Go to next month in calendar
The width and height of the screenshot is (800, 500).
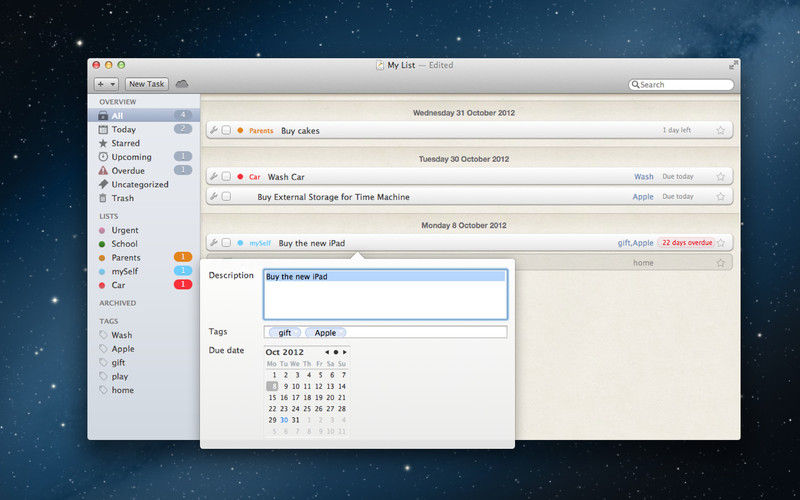point(345,352)
